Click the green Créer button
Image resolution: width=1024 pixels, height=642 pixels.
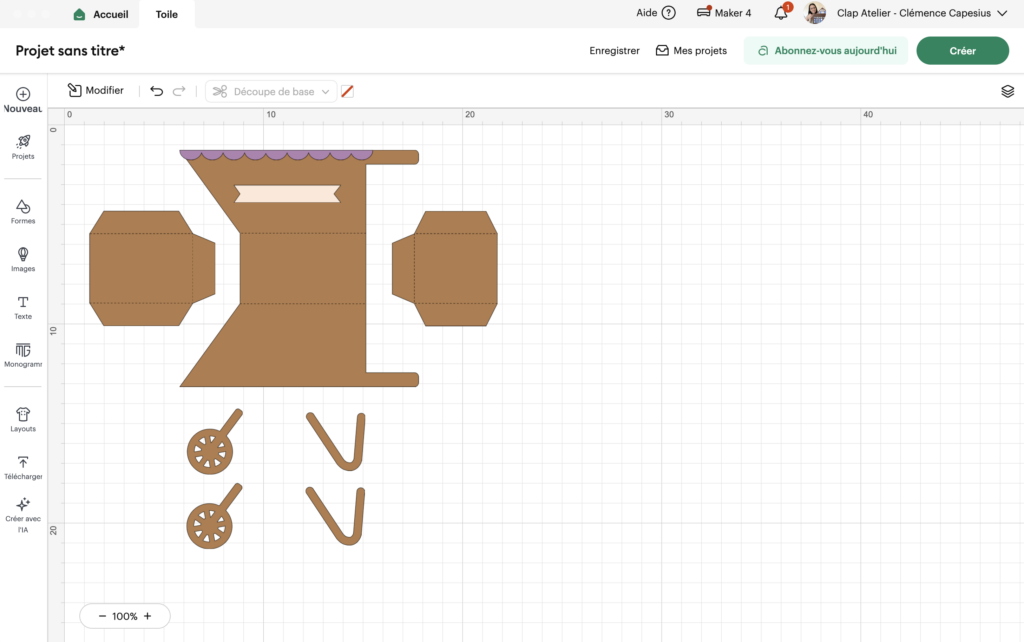pos(962,51)
